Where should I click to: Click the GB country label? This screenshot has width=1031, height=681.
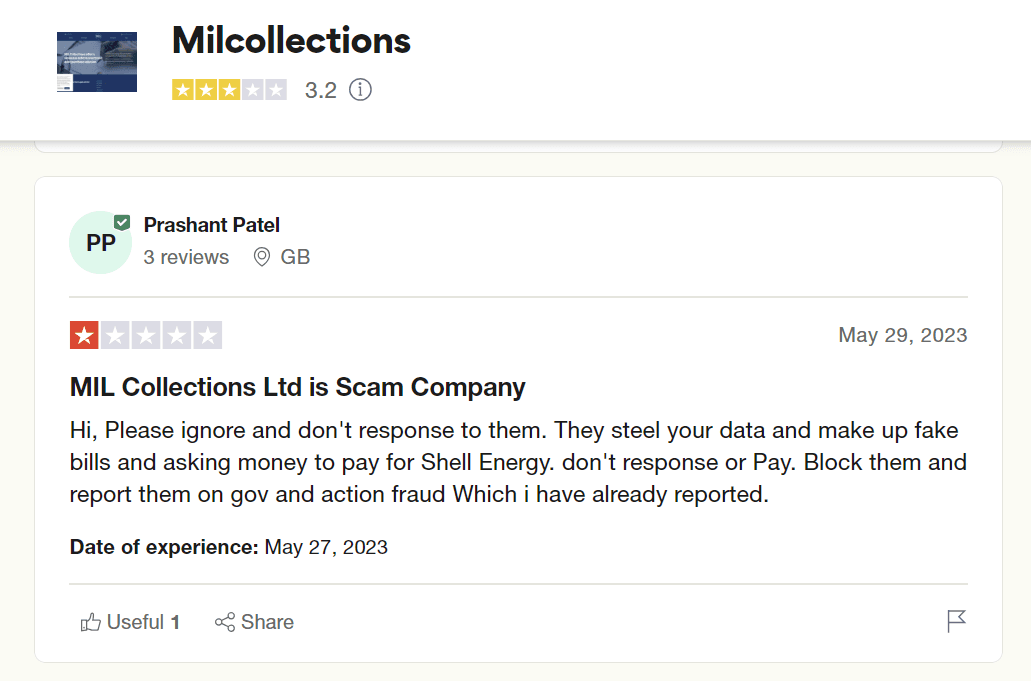[x=295, y=257]
